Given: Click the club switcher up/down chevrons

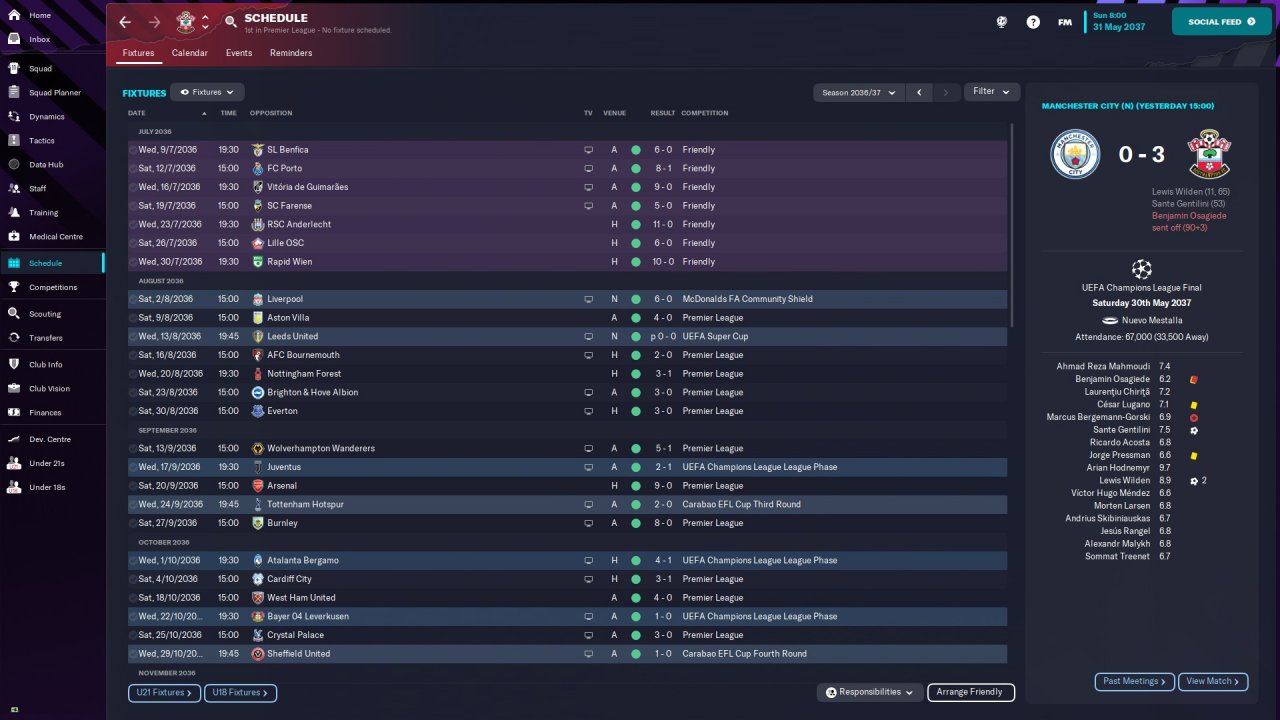Looking at the screenshot, I should point(205,22).
